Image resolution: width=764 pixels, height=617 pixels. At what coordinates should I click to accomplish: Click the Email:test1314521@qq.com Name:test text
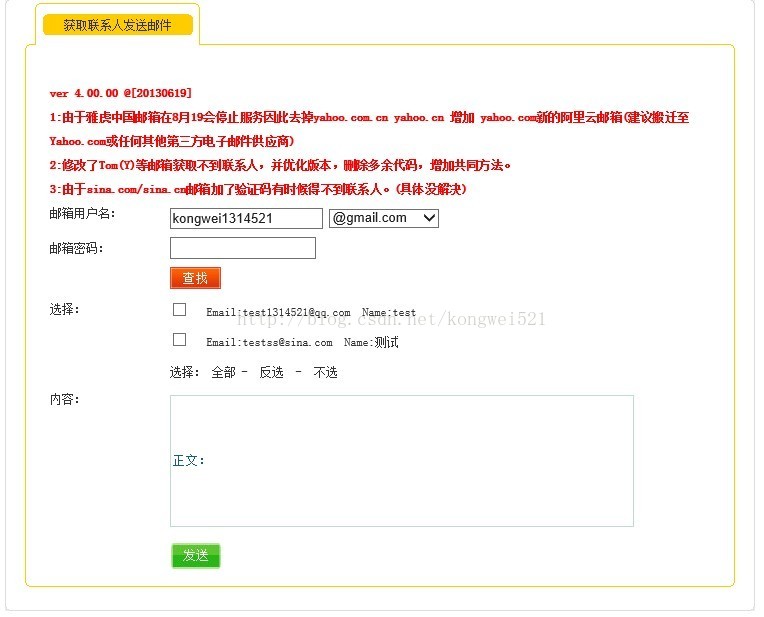click(x=311, y=312)
